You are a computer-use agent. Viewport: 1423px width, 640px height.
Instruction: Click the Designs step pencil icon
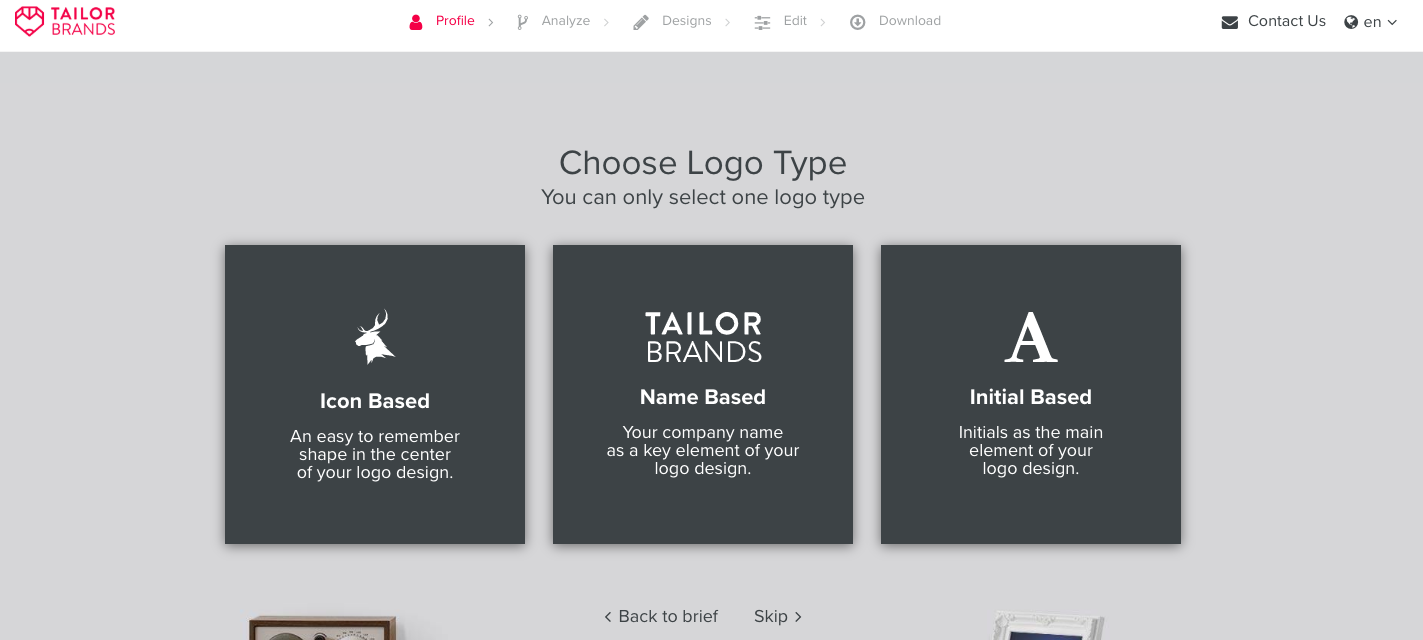641,22
